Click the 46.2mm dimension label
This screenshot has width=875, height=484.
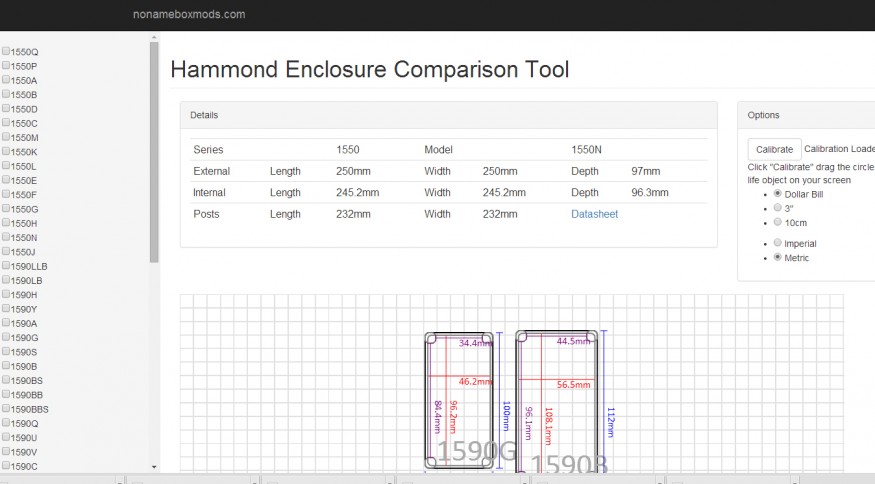tap(475, 382)
